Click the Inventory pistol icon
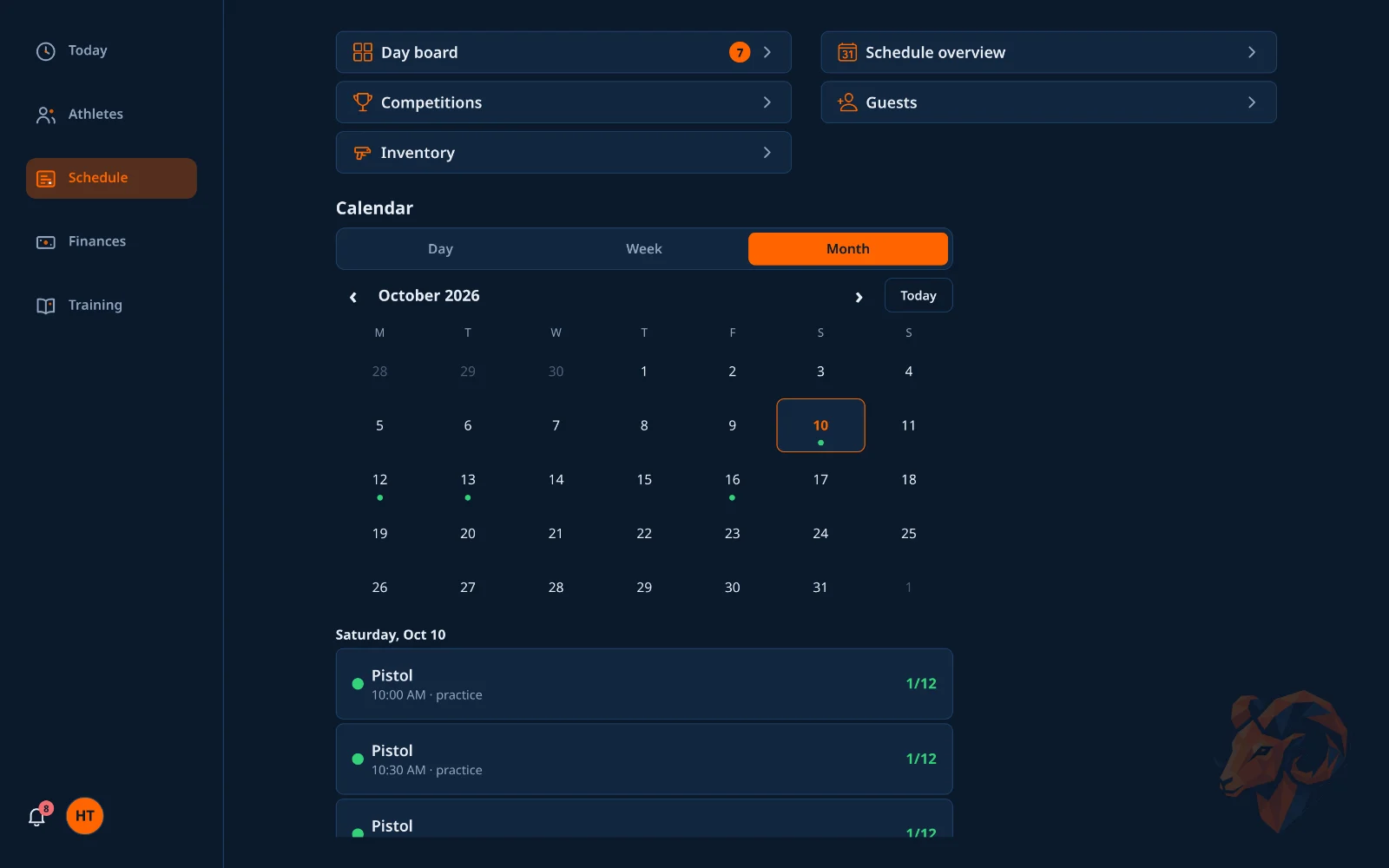Image resolution: width=1389 pixels, height=868 pixels. pyautogui.click(x=363, y=153)
